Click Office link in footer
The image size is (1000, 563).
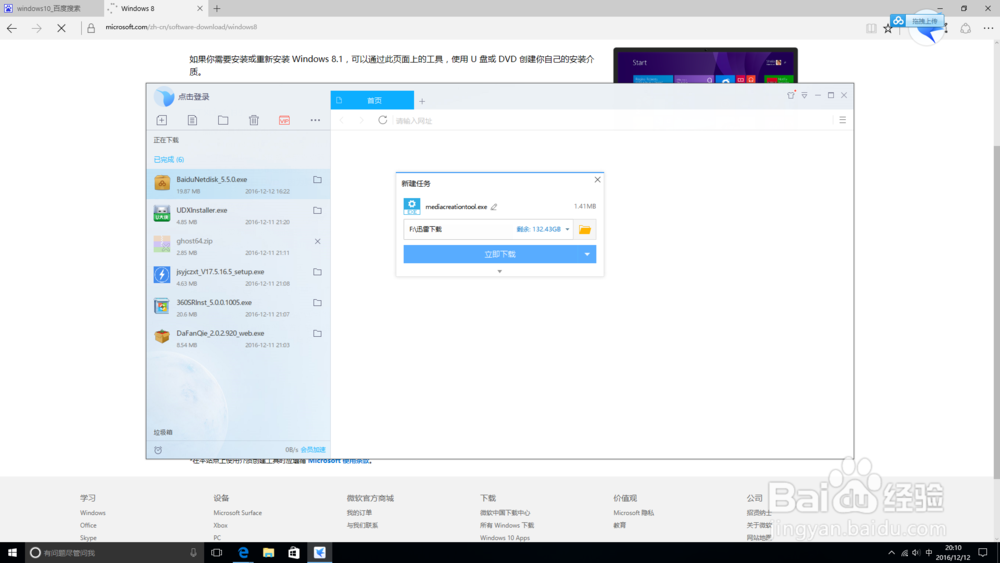(x=88, y=525)
